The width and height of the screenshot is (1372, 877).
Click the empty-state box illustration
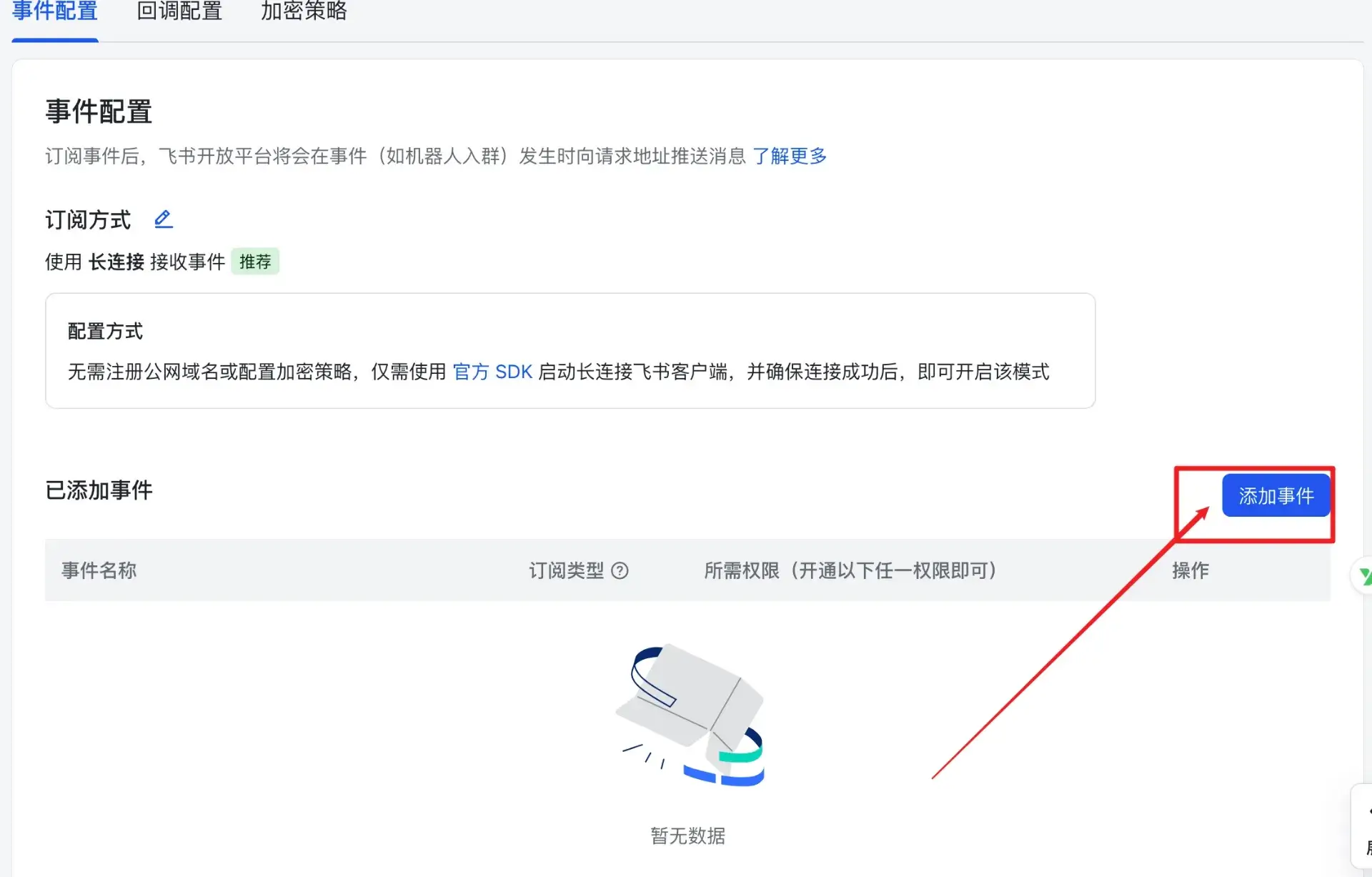click(690, 715)
